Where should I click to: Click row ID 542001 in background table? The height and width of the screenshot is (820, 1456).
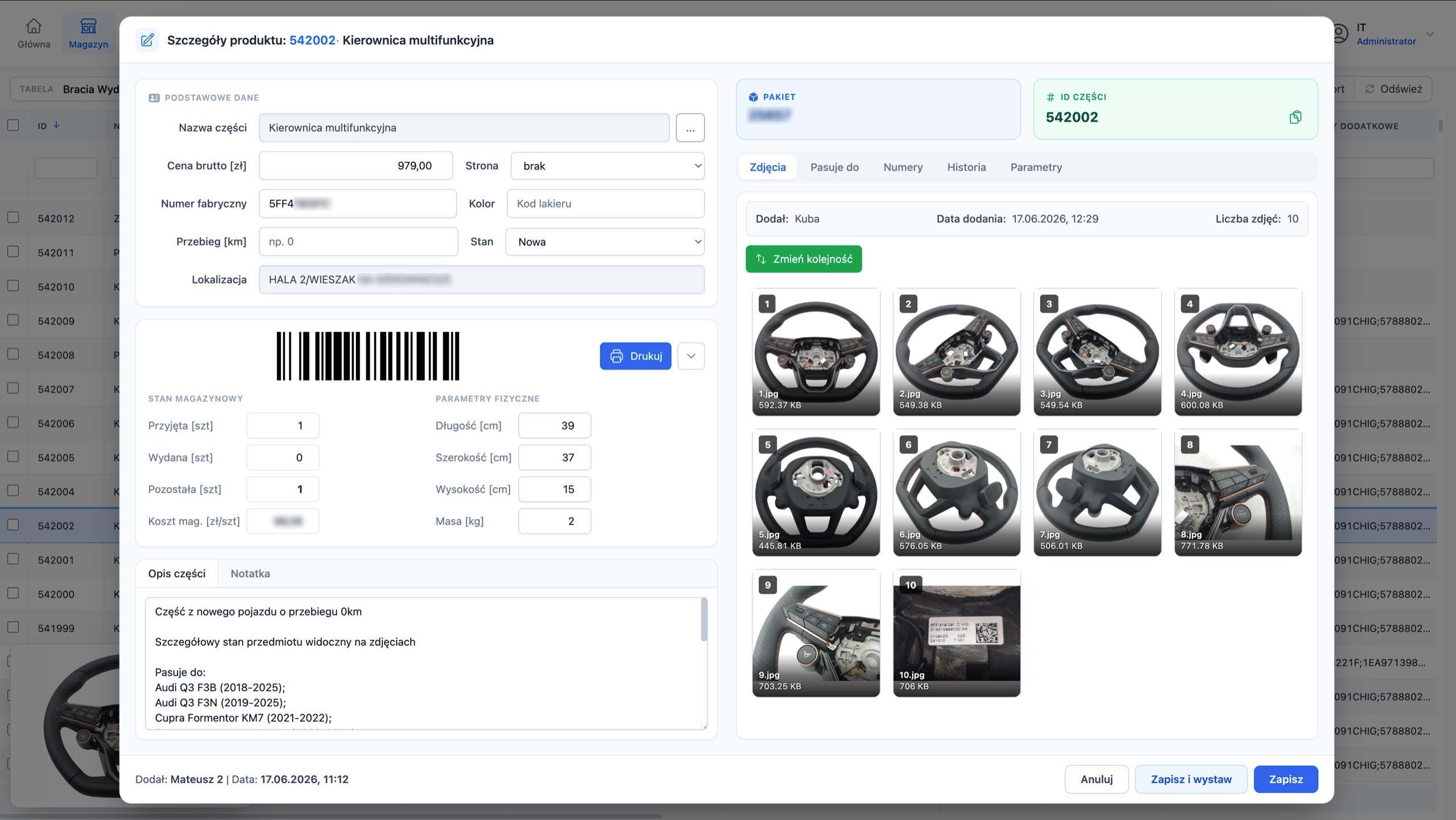[56, 560]
